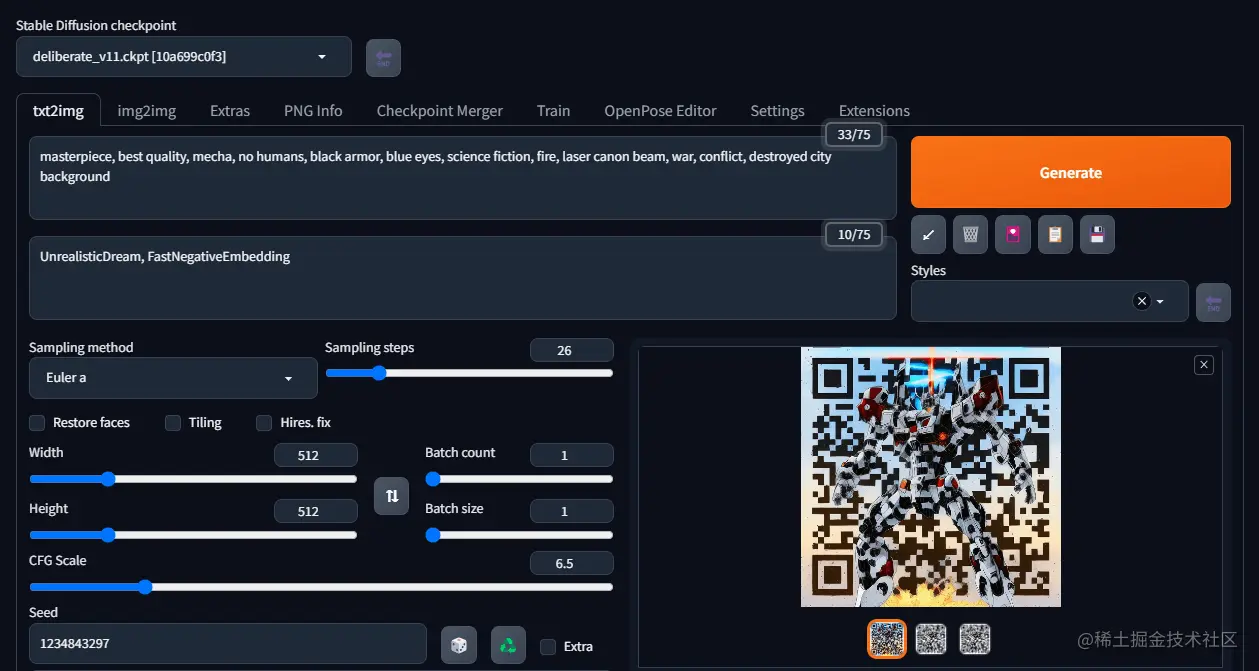Adjust the Batch count slider
This screenshot has height=671, width=1259.
(x=519, y=479)
